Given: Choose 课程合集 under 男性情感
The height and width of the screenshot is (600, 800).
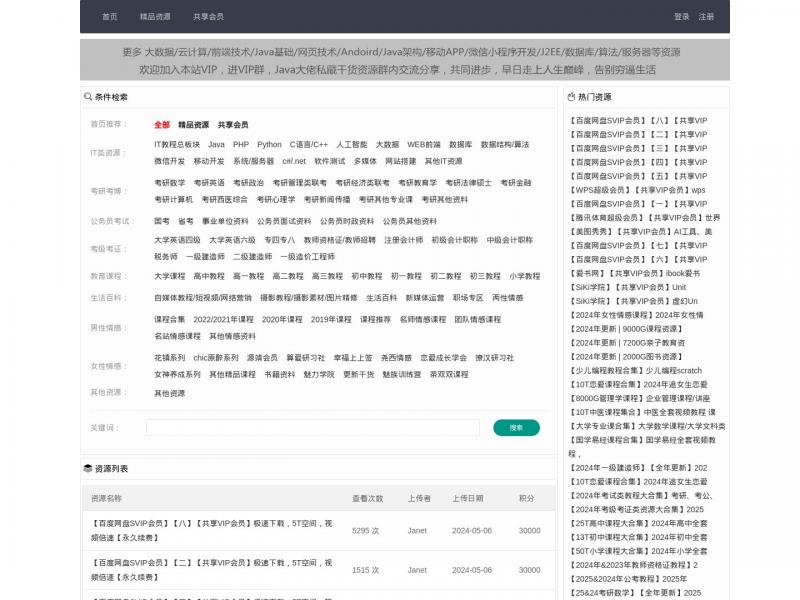Looking at the screenshot, I should pyautogui.click(x=169, y=319).
